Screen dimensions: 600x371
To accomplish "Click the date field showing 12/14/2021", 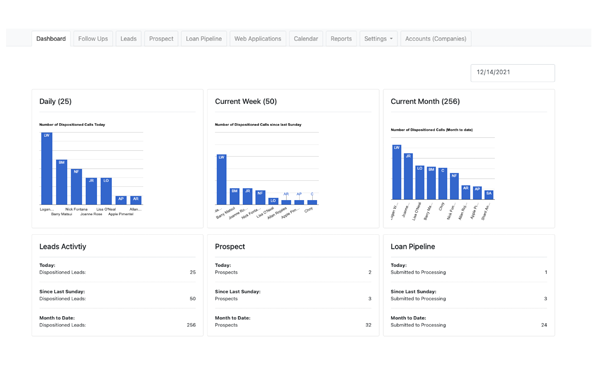I will 513,73.
